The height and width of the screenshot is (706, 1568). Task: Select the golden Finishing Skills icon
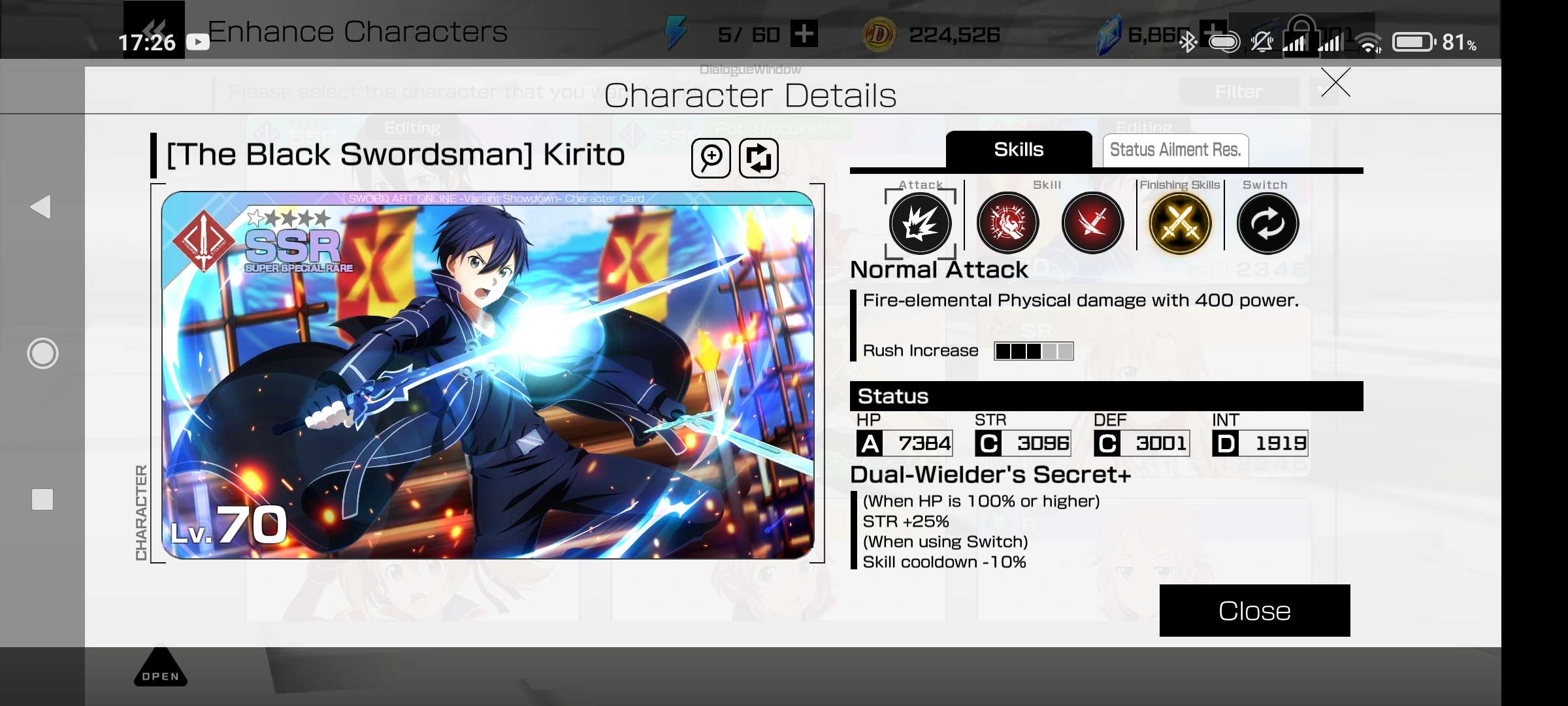point(1180,224)
